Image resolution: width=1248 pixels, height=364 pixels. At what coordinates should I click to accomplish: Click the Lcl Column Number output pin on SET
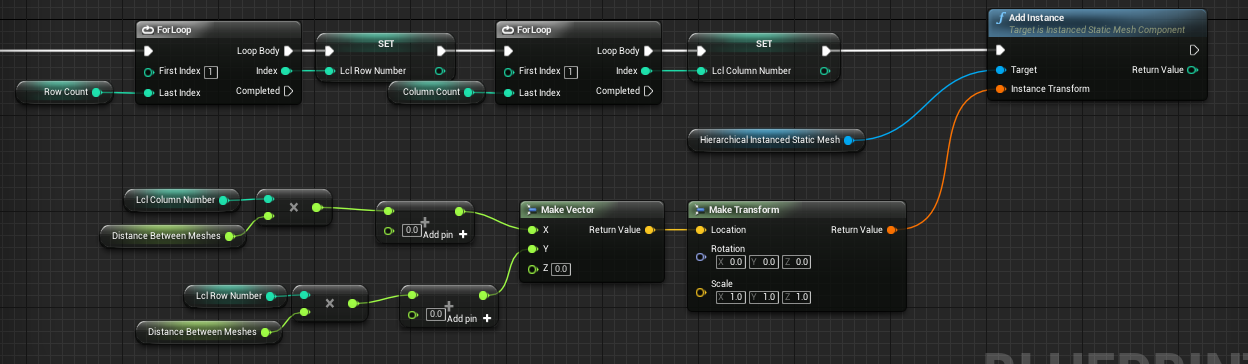coord(824,71)
